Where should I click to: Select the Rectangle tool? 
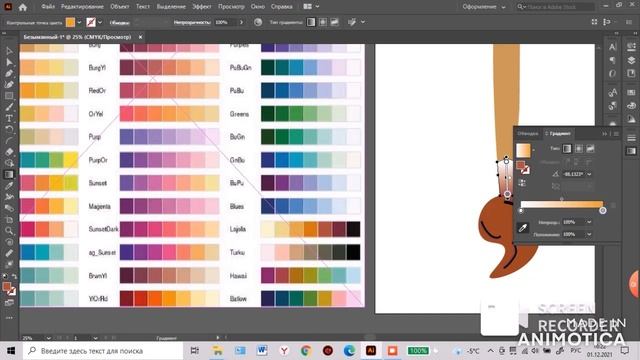click(x=9, y=96)
